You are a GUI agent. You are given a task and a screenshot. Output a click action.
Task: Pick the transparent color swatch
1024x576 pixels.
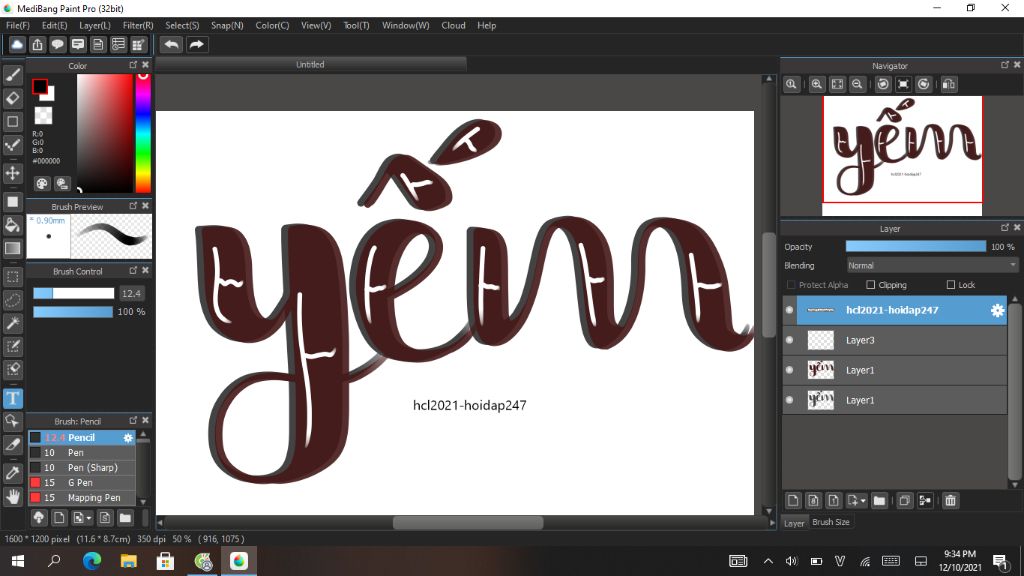point(43,116)
